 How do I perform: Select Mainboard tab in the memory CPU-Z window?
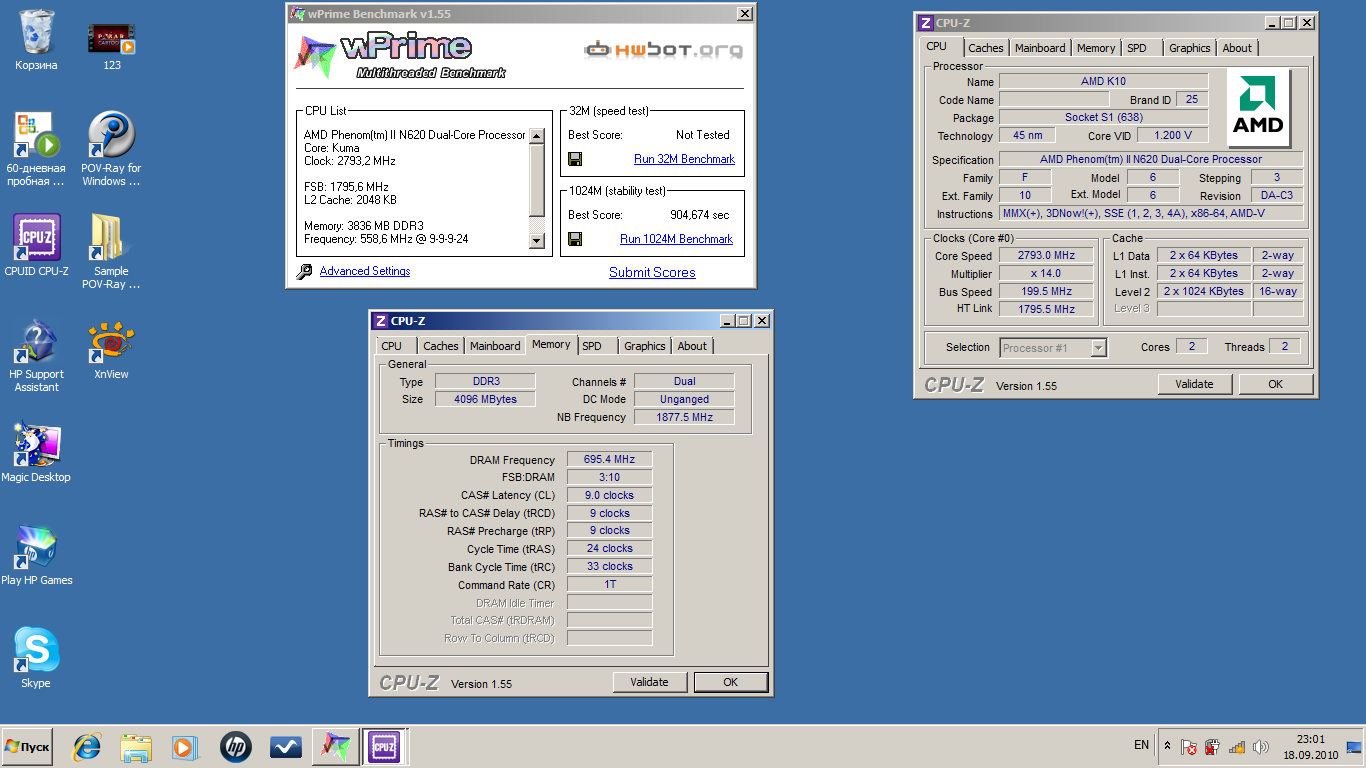tap(495, 346)
